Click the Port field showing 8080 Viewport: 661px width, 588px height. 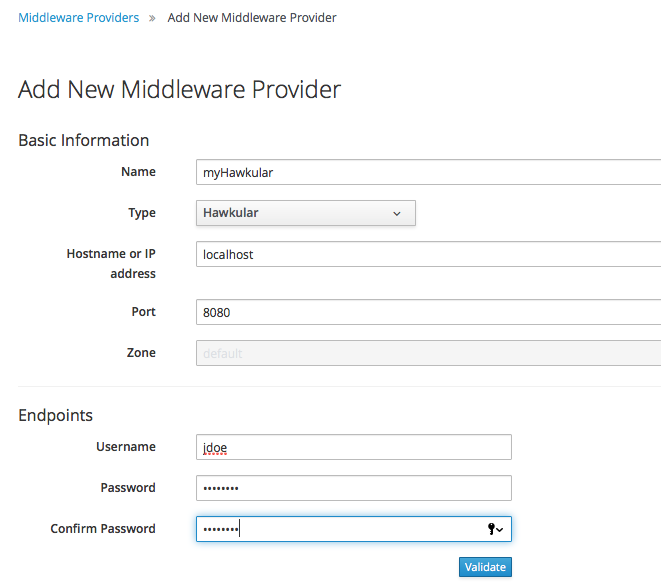click(428, 312)
